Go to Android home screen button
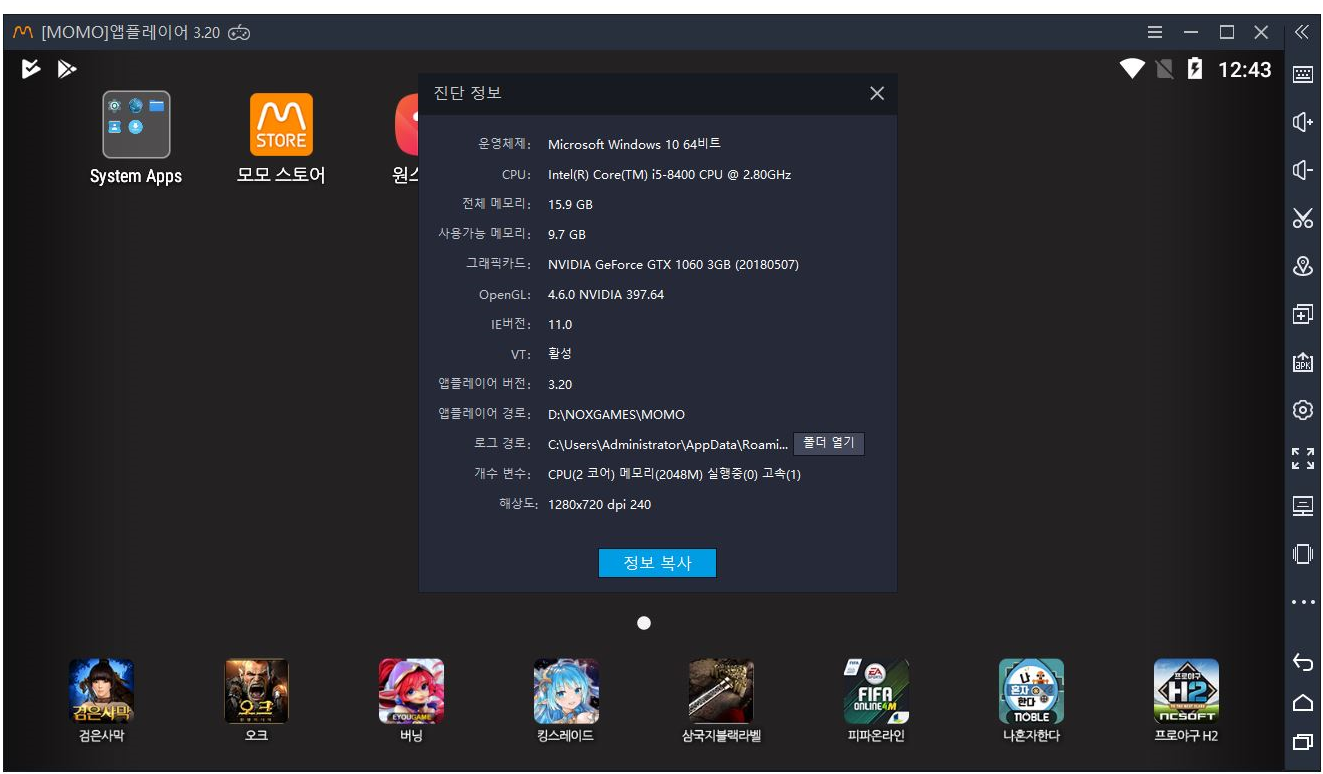 (x=1302, y=702)
